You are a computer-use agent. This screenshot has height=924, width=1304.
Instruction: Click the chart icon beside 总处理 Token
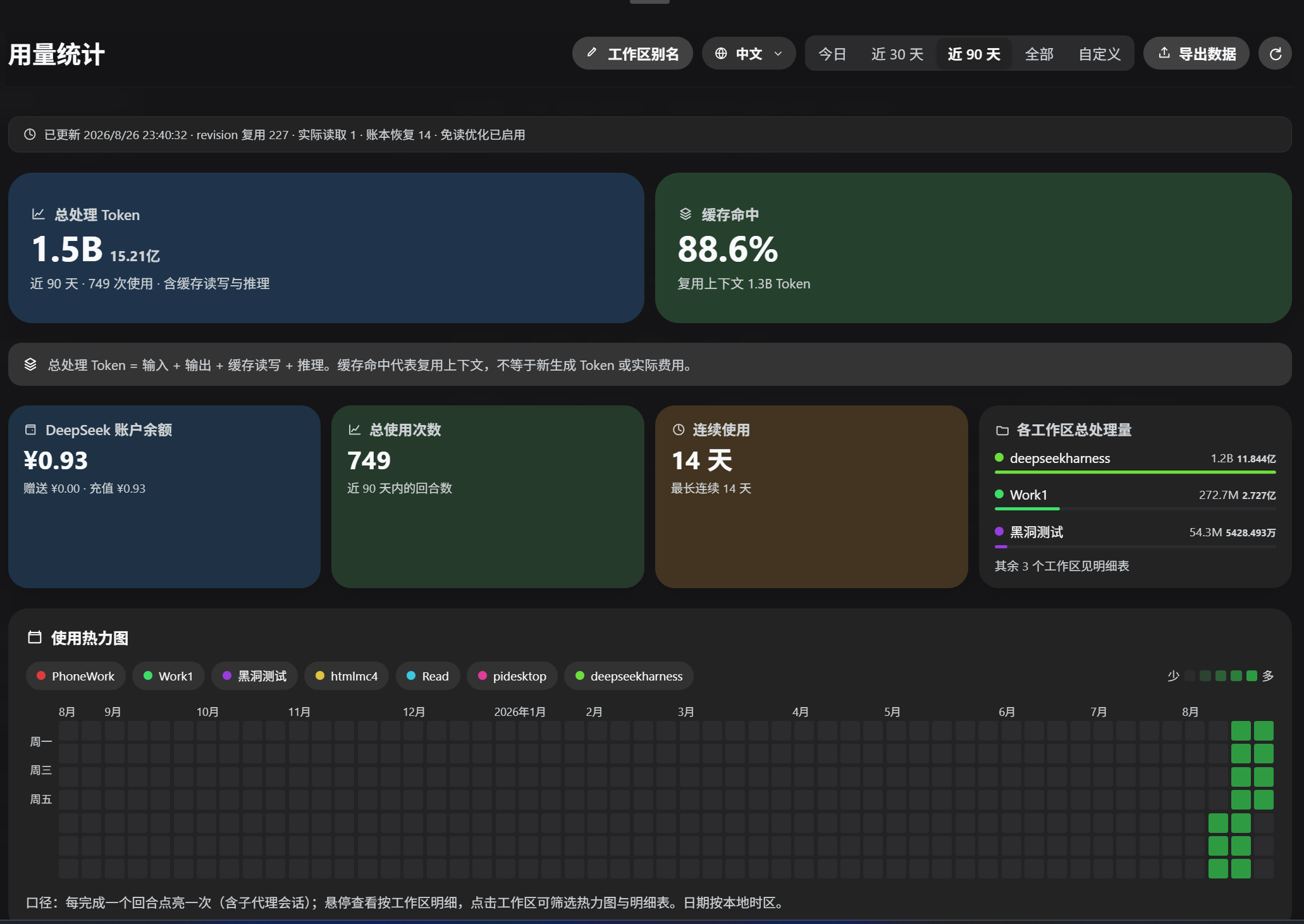coord(38,214)
